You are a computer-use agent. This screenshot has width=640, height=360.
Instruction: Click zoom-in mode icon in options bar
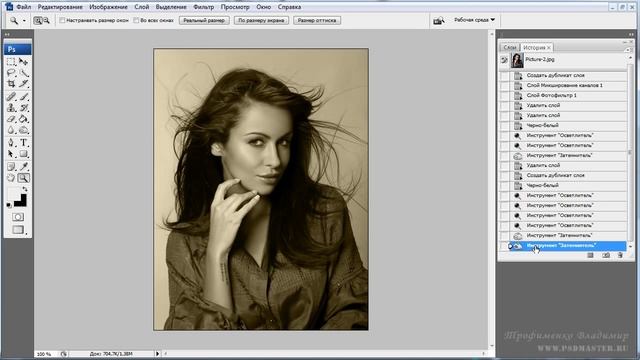pyautogui.click(x=38, y=20)
